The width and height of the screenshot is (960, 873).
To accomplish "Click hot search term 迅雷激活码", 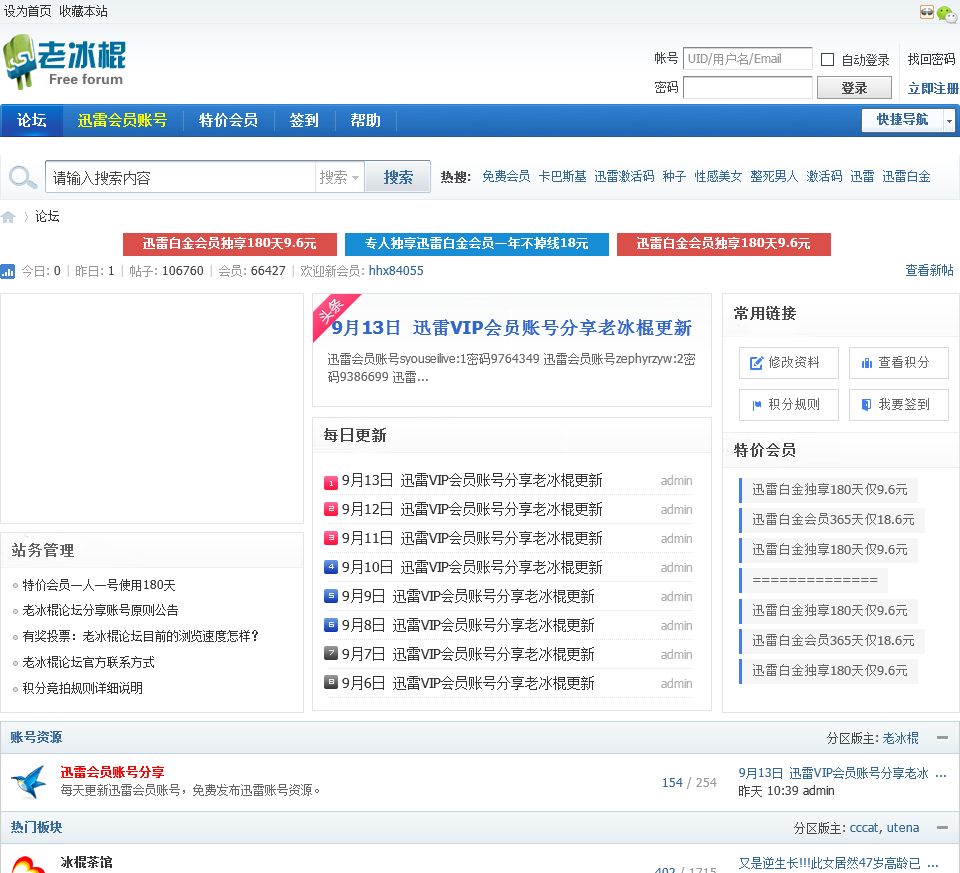I will (624, 177).
